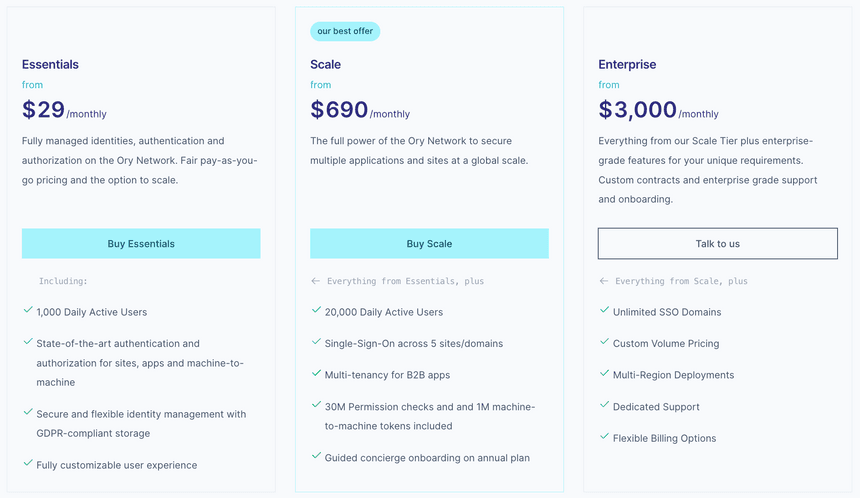This screenshot has height=498, width=860.
Task: Click the checkmark beside Guided concierge onboarding
Action: click(316, 457)
